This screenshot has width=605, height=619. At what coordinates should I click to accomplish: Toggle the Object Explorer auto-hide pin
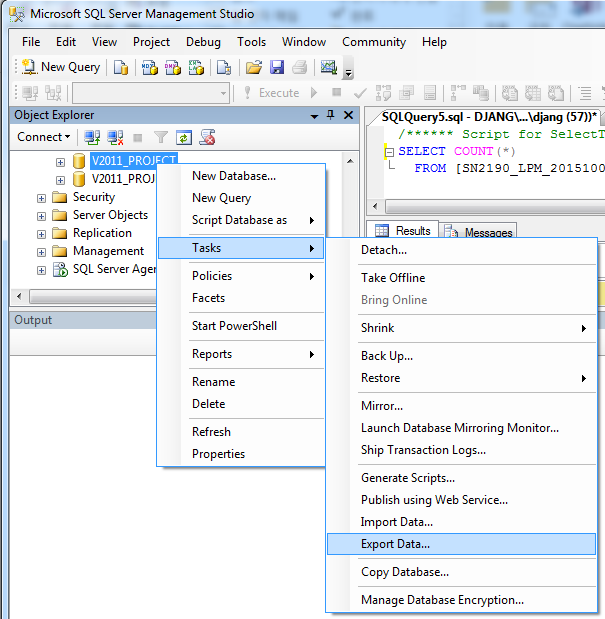pyautogui.click(x=331, y=115)
